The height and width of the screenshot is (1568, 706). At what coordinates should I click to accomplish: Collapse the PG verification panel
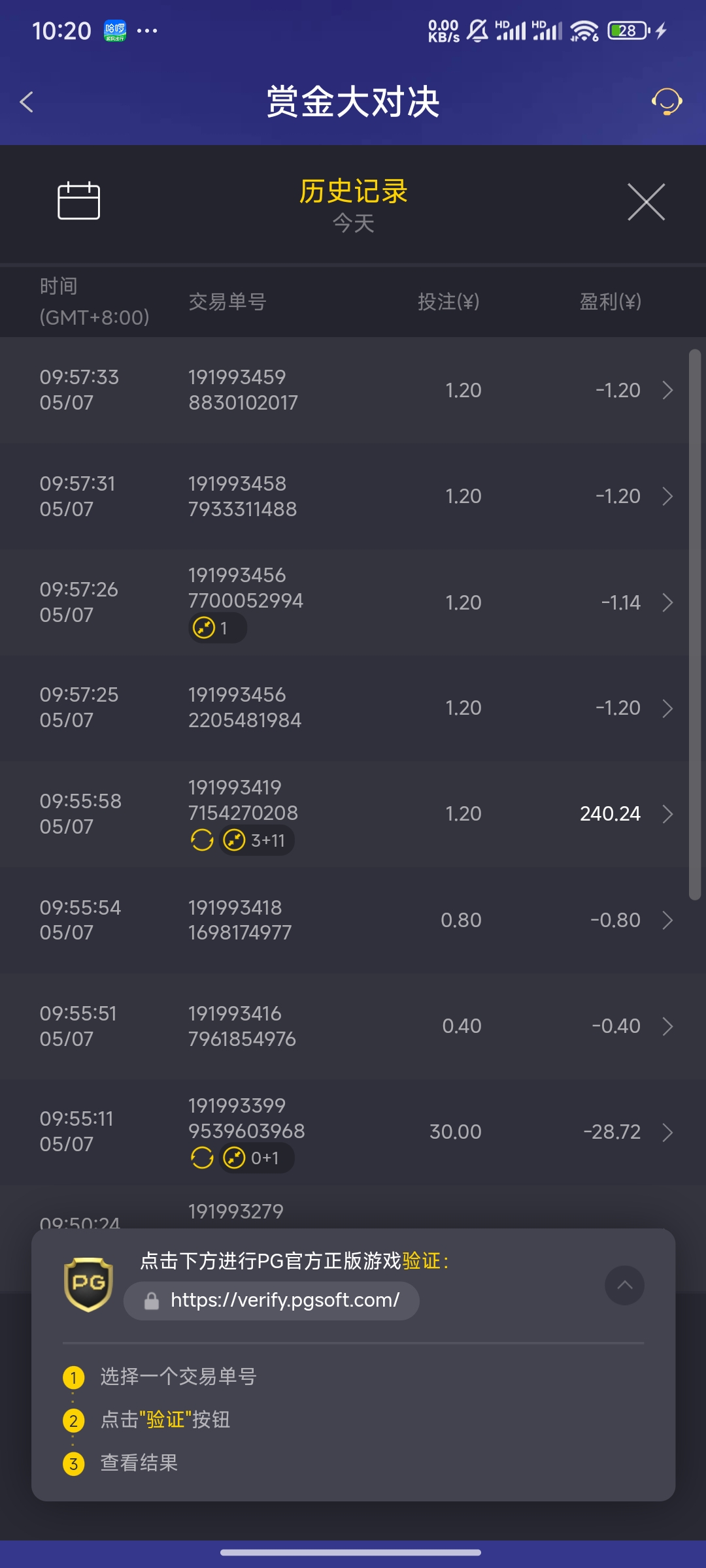coord(624,1285)
